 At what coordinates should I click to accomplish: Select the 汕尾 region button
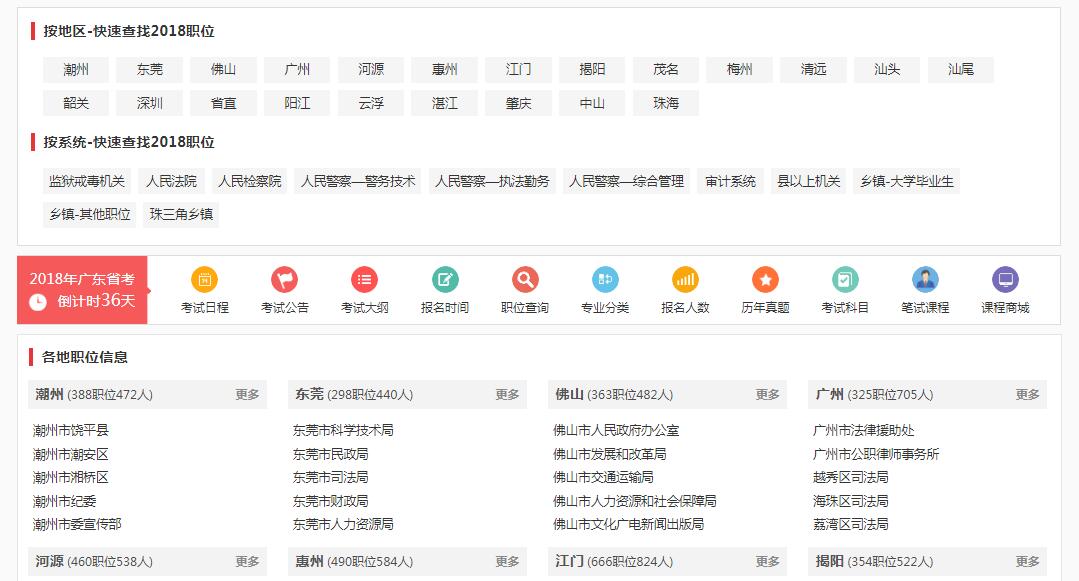961,70
